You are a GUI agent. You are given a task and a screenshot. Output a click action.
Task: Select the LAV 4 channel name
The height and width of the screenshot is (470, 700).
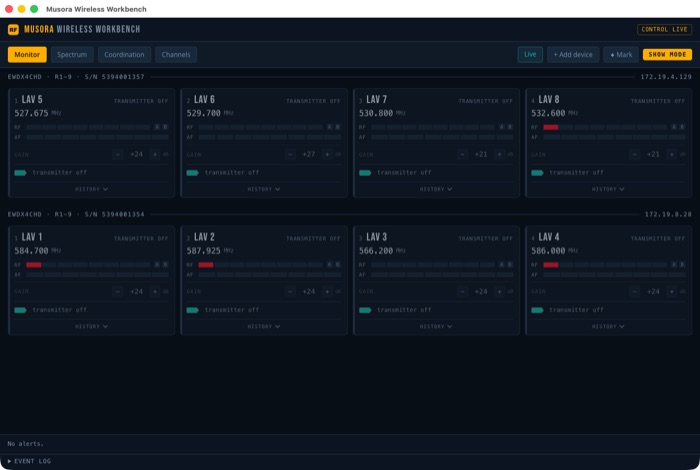(549, 237)
